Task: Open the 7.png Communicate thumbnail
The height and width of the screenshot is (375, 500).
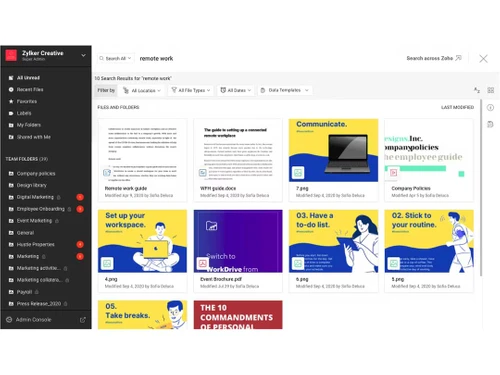Action: 333,150
